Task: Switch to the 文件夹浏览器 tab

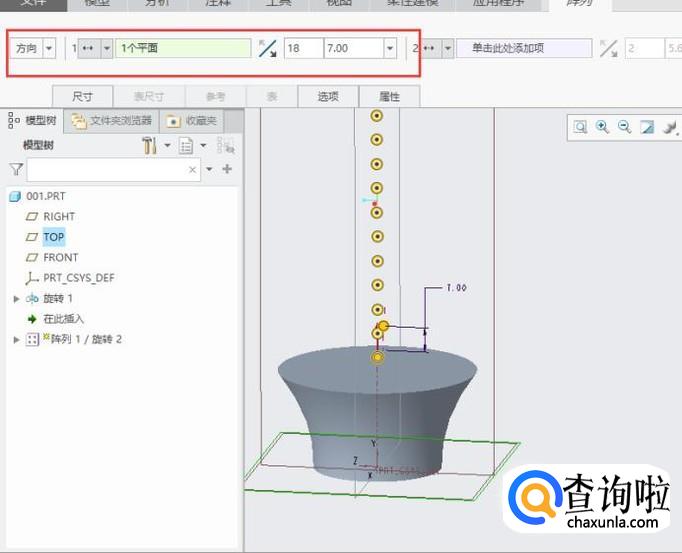Action: 113,121
